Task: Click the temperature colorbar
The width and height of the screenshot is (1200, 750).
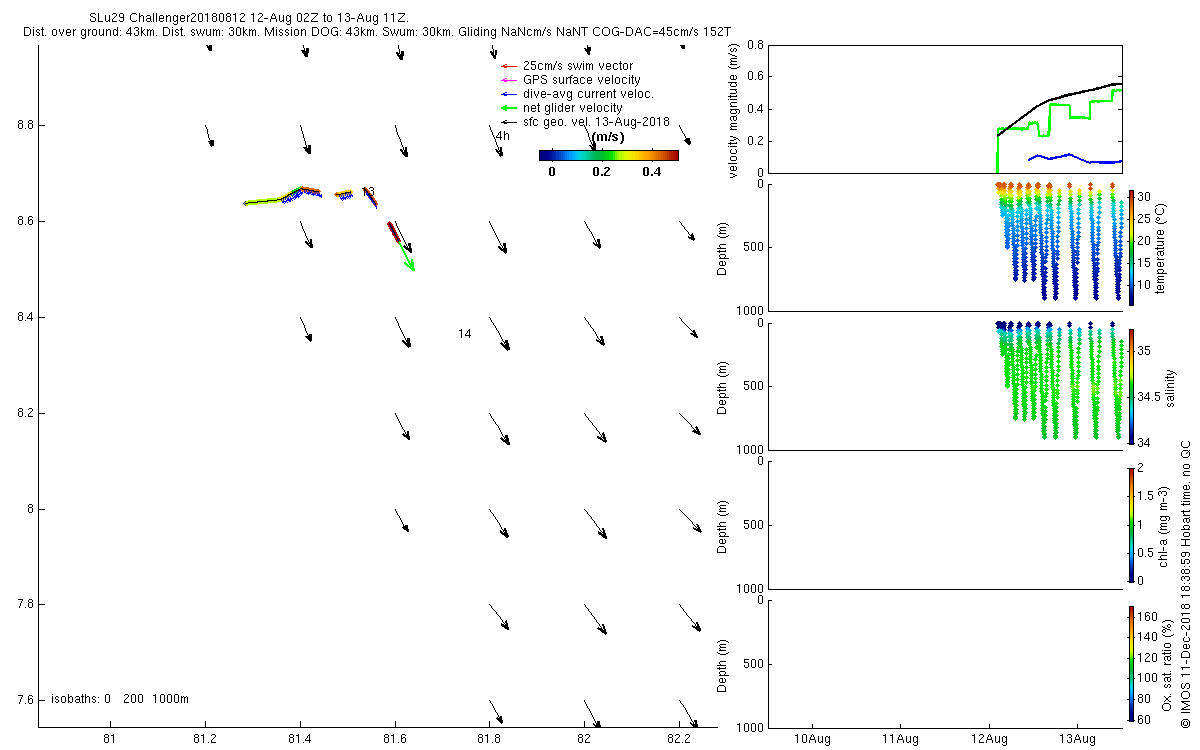Action: [x=1131, y=246]
